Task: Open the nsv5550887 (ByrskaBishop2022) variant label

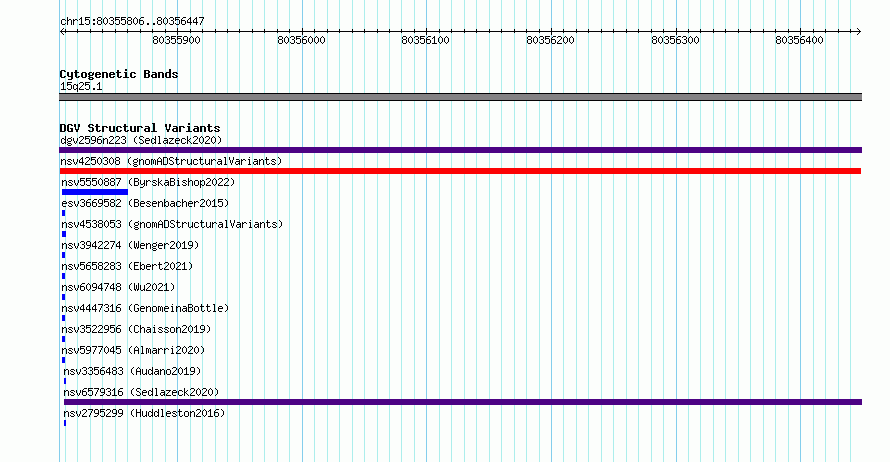Action: click(148, 182)
